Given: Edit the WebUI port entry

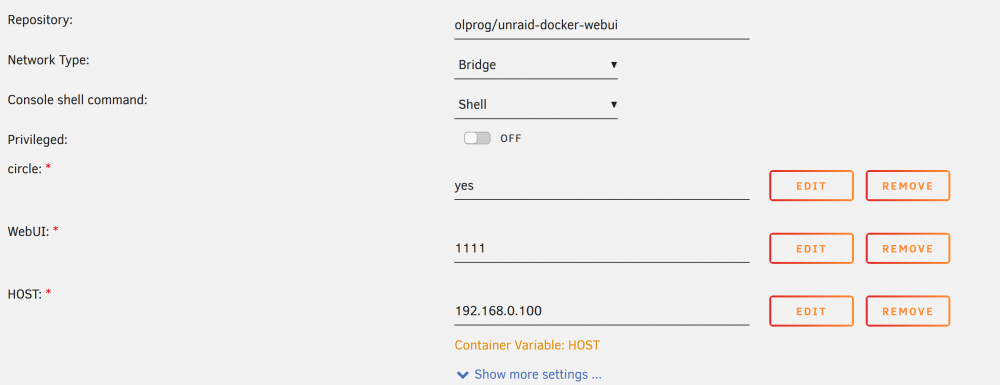Looking at the screenshot, I should pos(811,249).
